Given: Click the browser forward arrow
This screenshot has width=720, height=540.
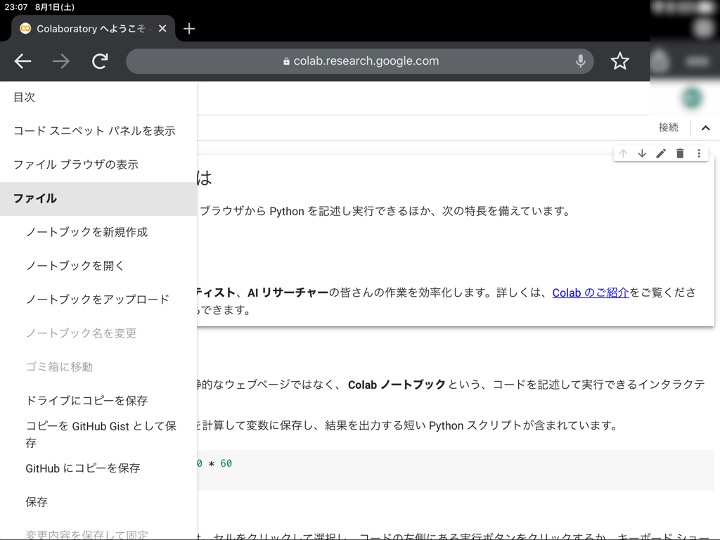Looking at the screenshot, I should point(61,61).
